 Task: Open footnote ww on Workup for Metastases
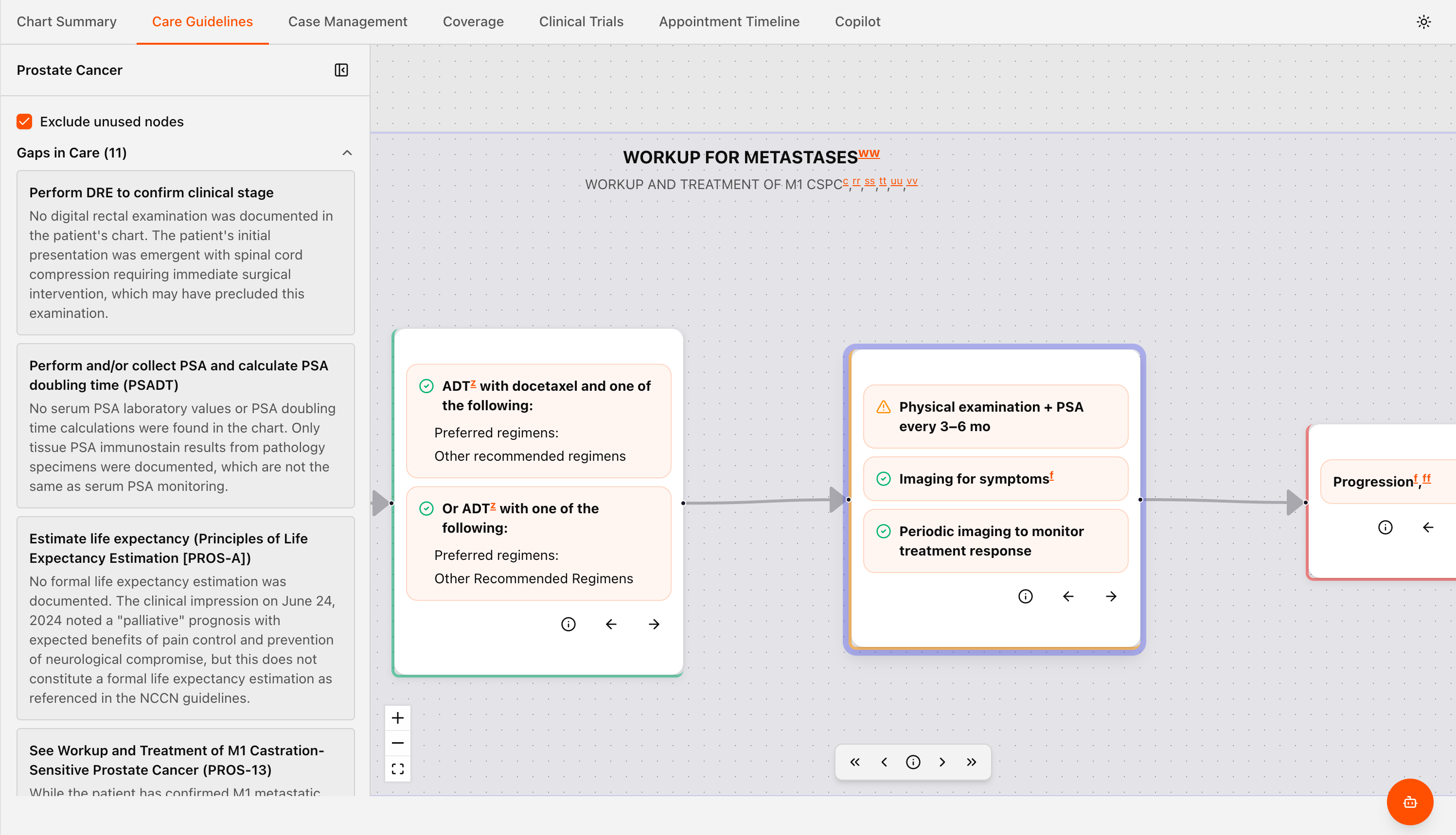[869, 153]
